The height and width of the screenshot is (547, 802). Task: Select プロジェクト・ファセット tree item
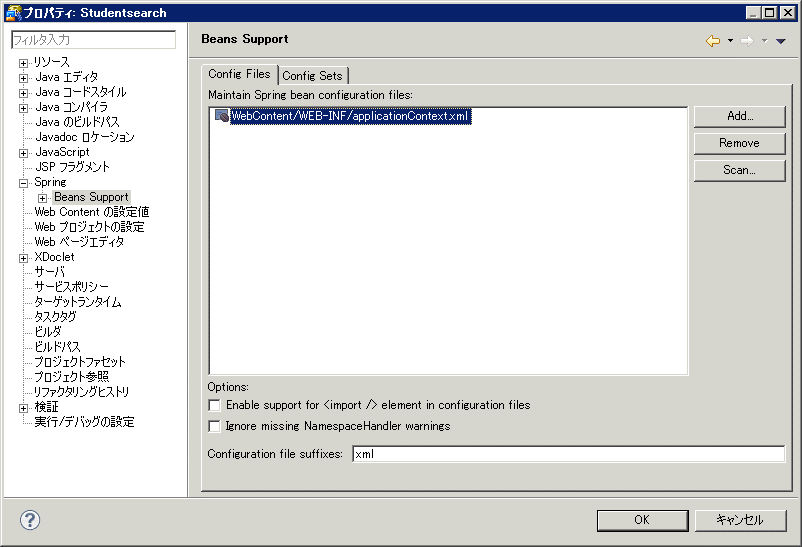(x=80, y=362)
